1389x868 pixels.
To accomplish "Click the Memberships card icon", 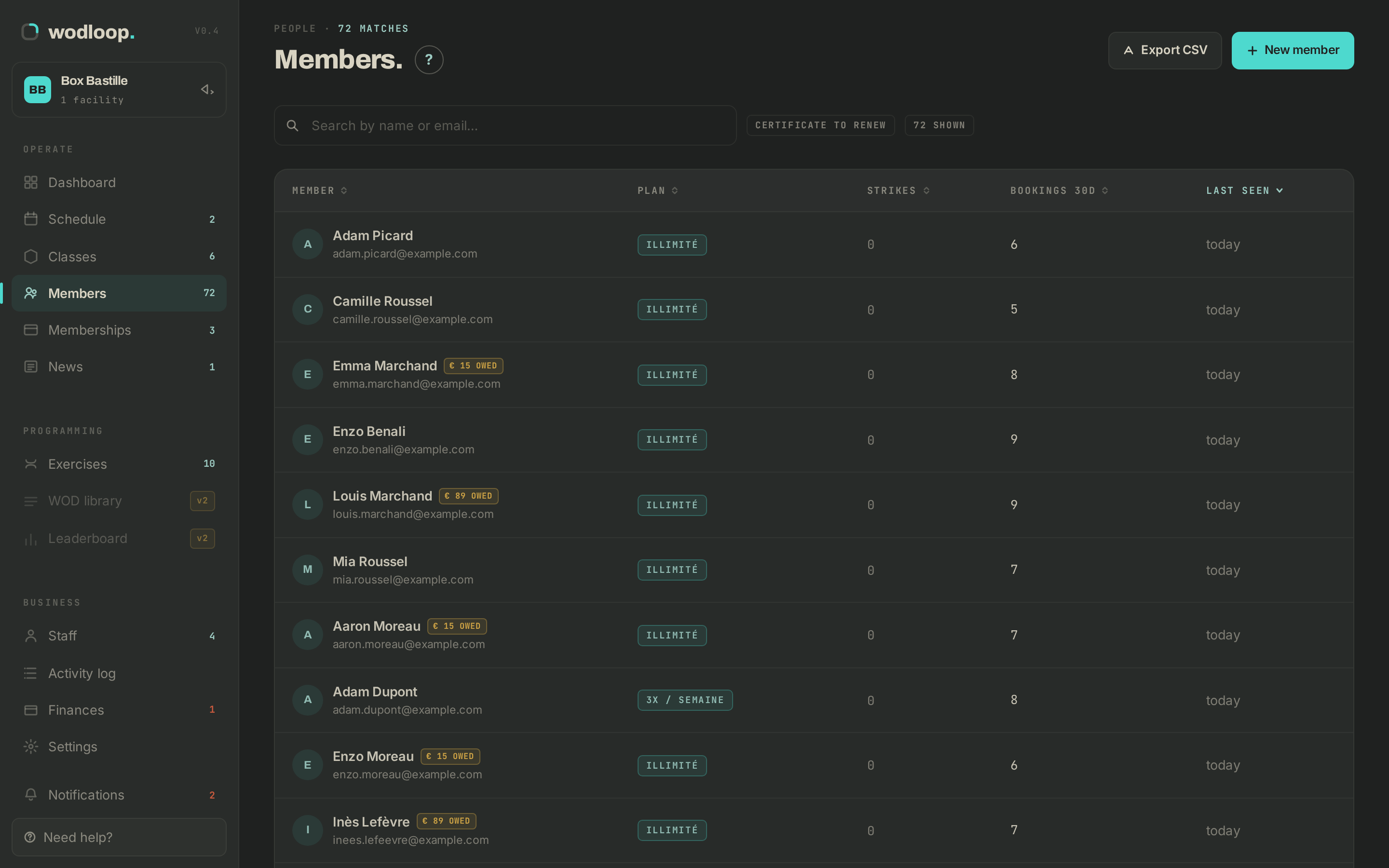I will 31,330.
